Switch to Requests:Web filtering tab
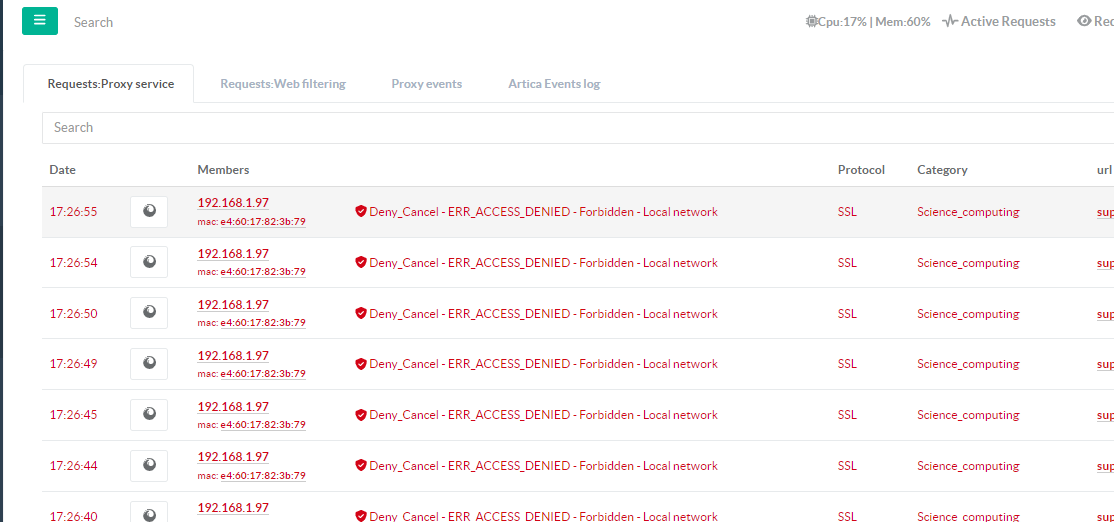 click(x=283, y=84)
